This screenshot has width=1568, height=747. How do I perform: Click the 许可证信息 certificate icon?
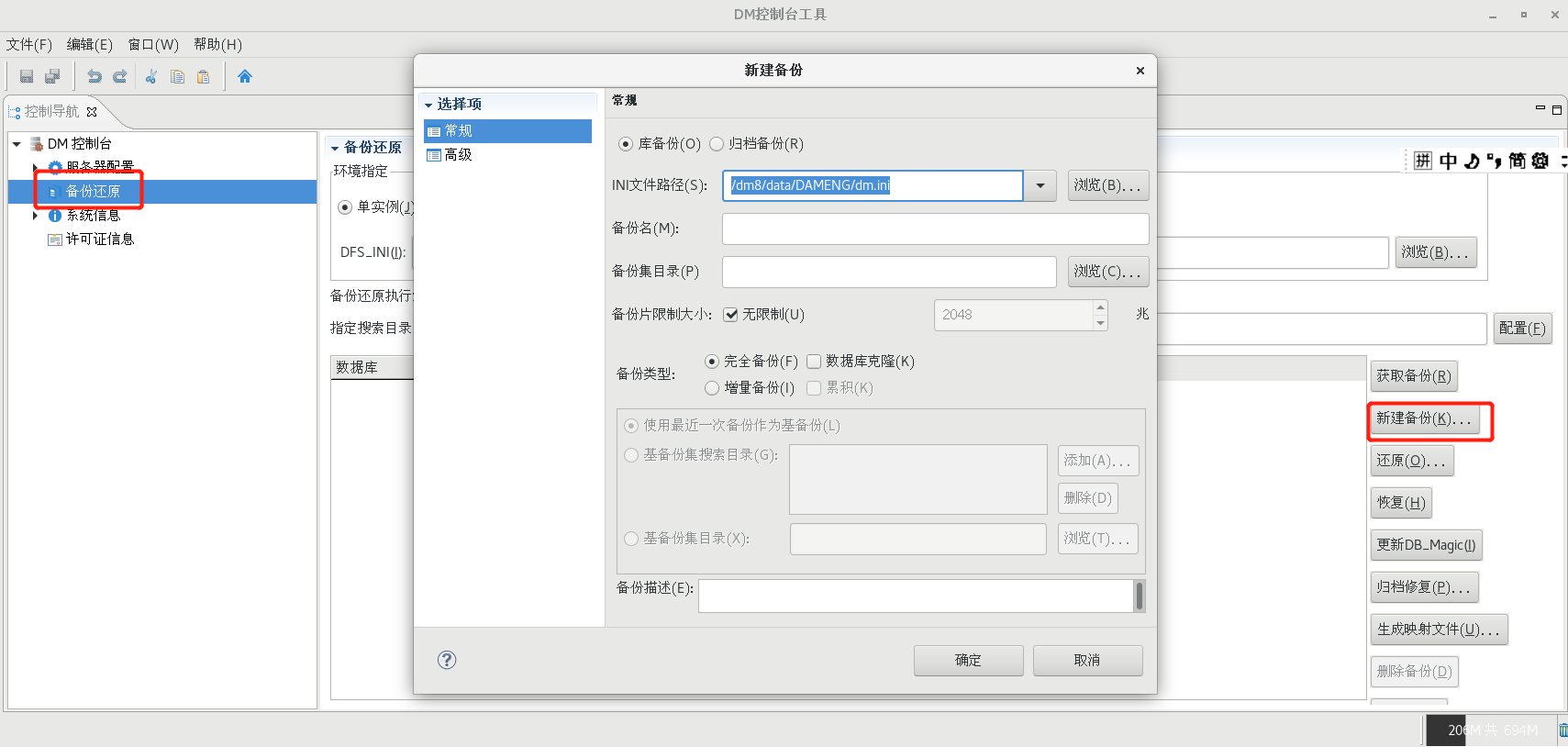(55, 240)
